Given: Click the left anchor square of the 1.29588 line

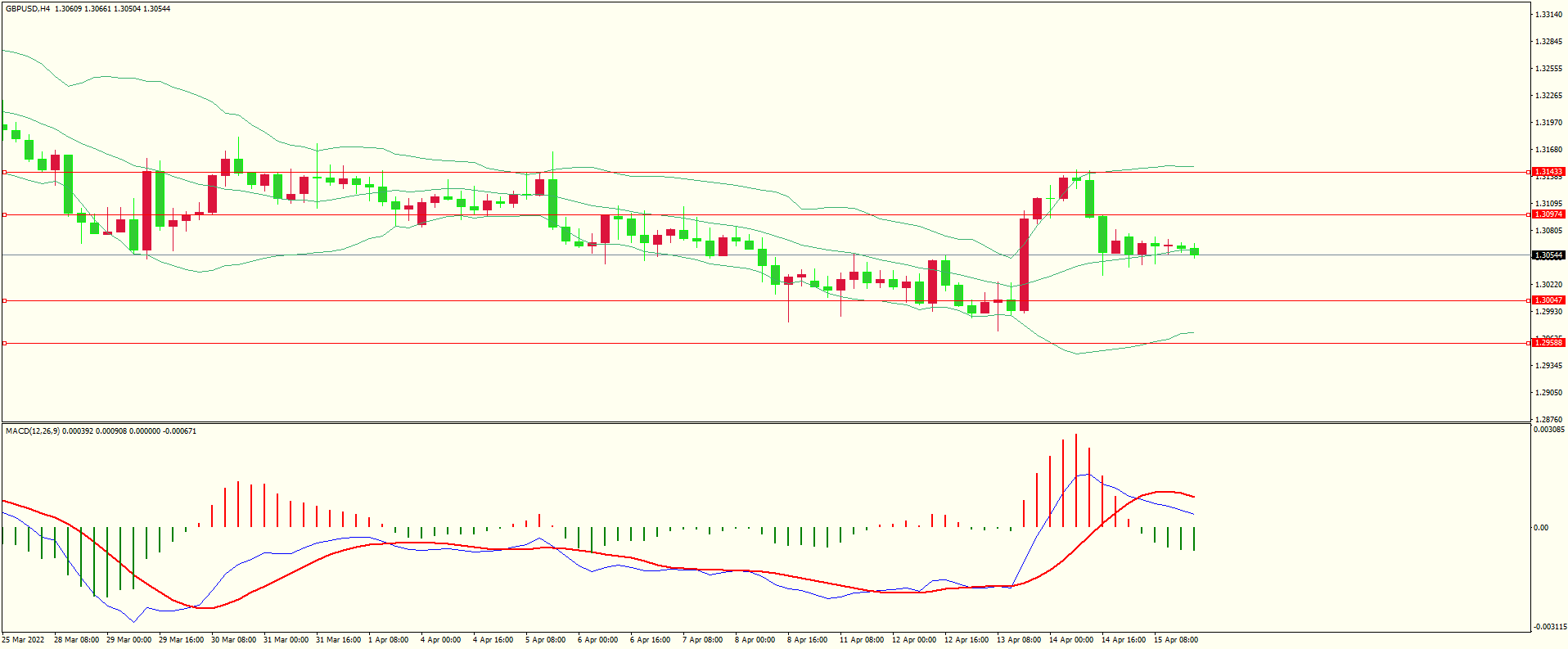Looking at the screenshot, I should pos(4,343).
